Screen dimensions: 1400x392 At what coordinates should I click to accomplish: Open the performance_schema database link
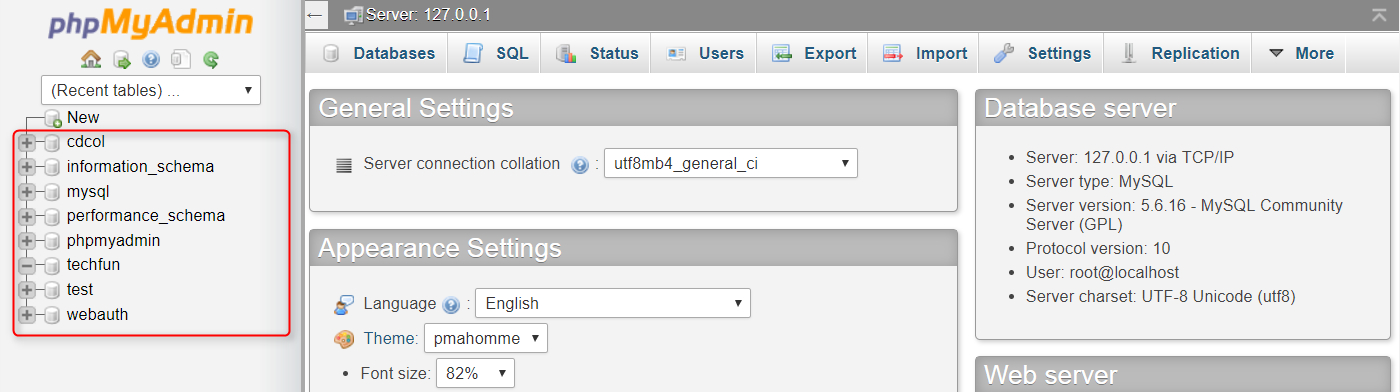tap(146, 216)
